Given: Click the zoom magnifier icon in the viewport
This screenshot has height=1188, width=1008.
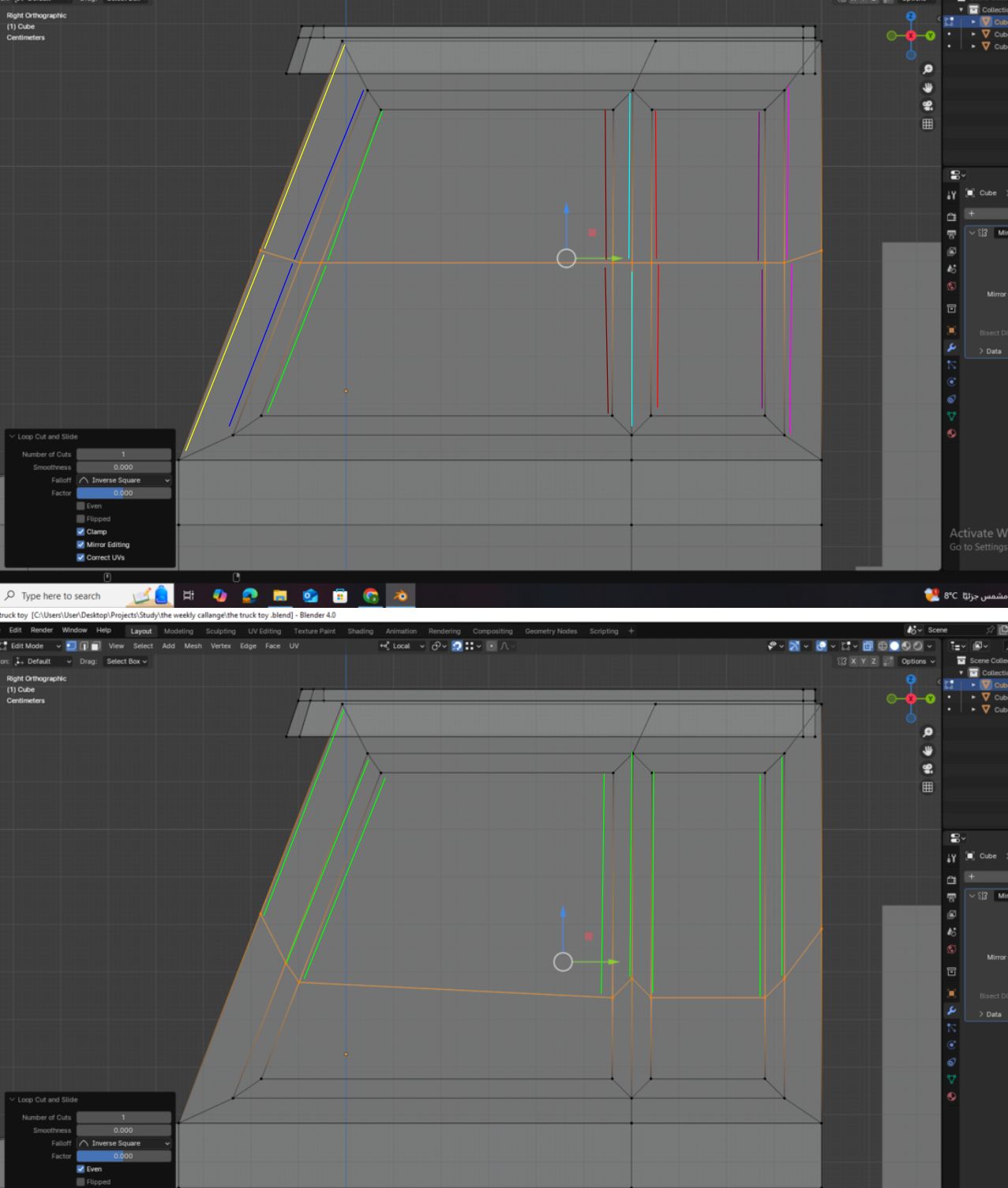Looking at the screenshot, I should click(x=927, y=732).
